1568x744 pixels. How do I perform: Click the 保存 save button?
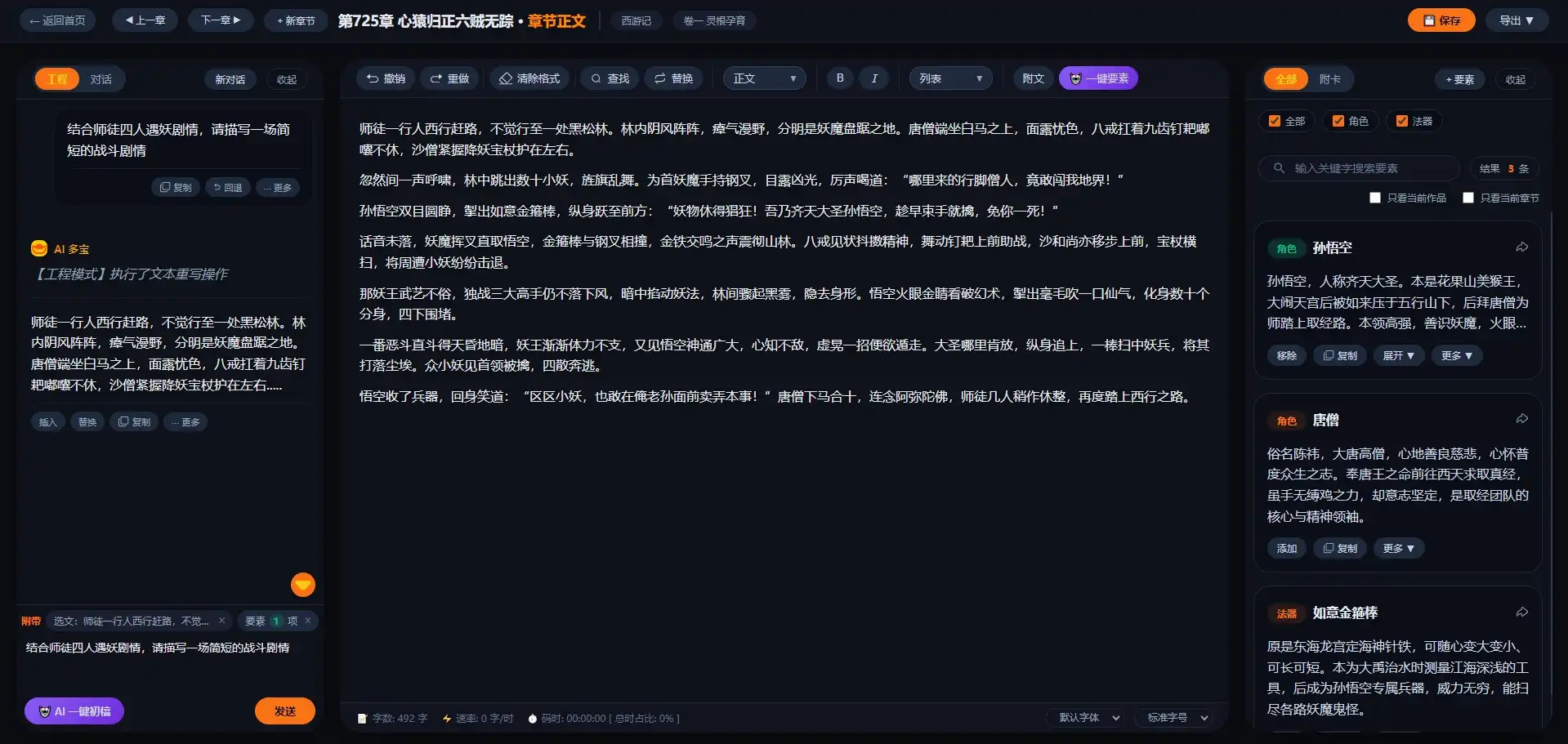1441,20
